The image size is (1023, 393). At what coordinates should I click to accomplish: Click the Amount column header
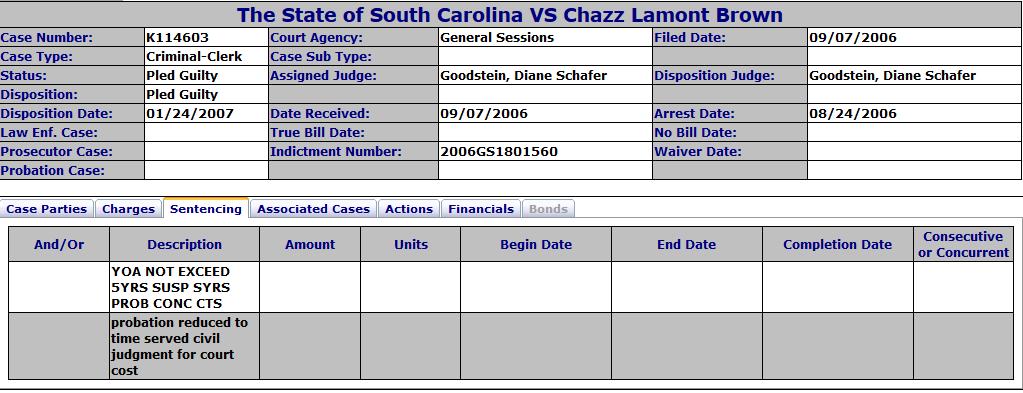coord(310,244)
